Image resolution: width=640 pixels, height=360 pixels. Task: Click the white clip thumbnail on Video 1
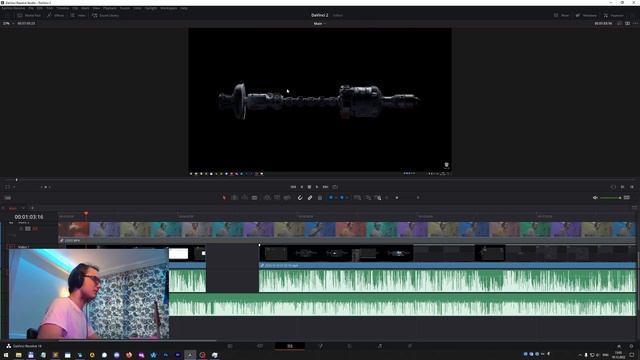pos(178,253)
